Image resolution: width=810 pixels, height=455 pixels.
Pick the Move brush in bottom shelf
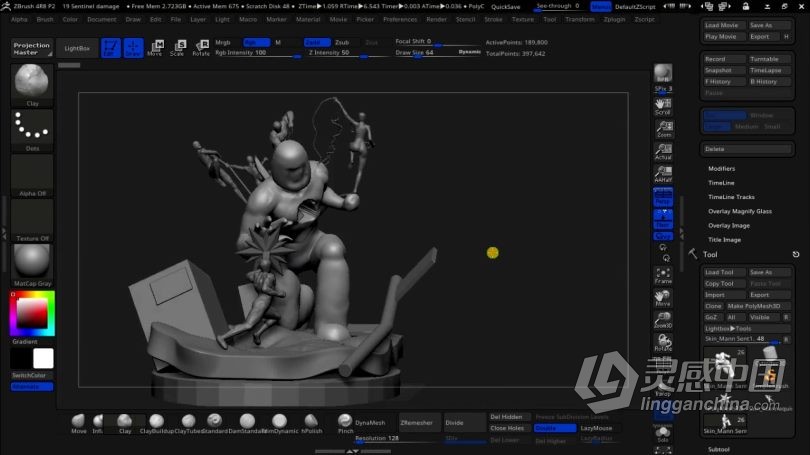[x=79, y=423]
